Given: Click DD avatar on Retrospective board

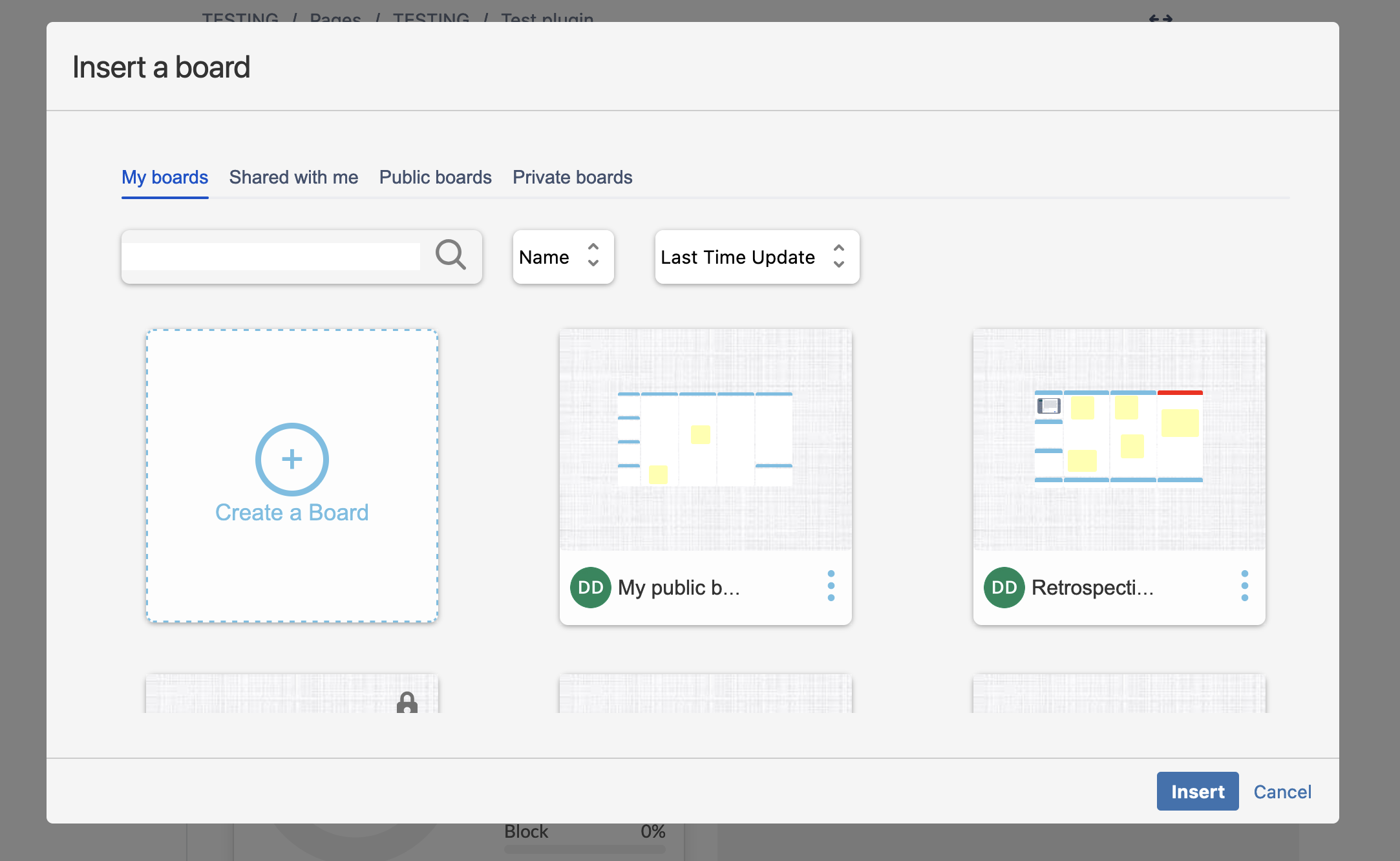Looking at the screenshot, I should click(1004, 587).
